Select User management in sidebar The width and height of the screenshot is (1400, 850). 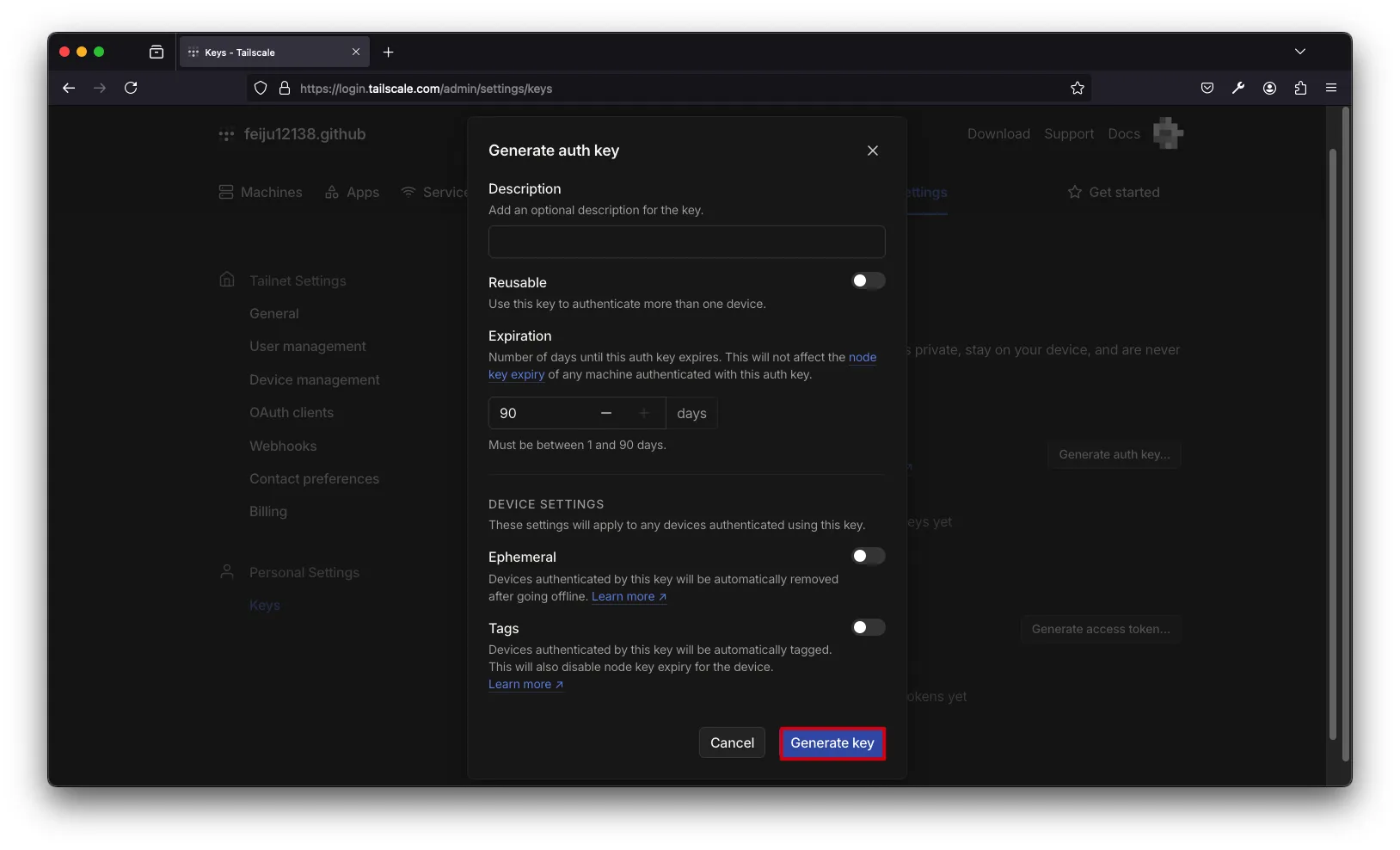tap(308, 347)
